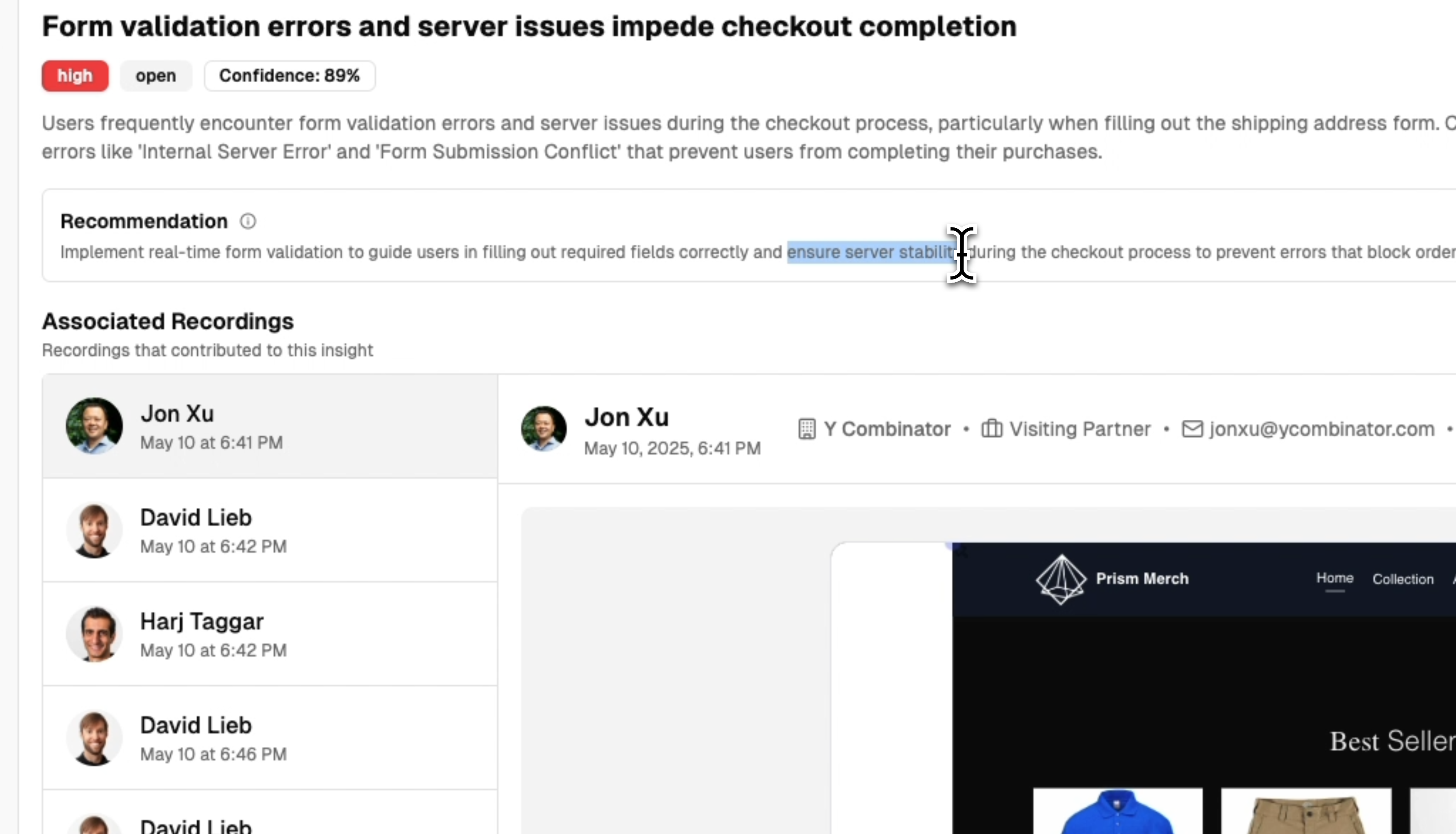This screenshot has width=1456, height=834.
Task: Click the open status badge
Action: [156, 76]
